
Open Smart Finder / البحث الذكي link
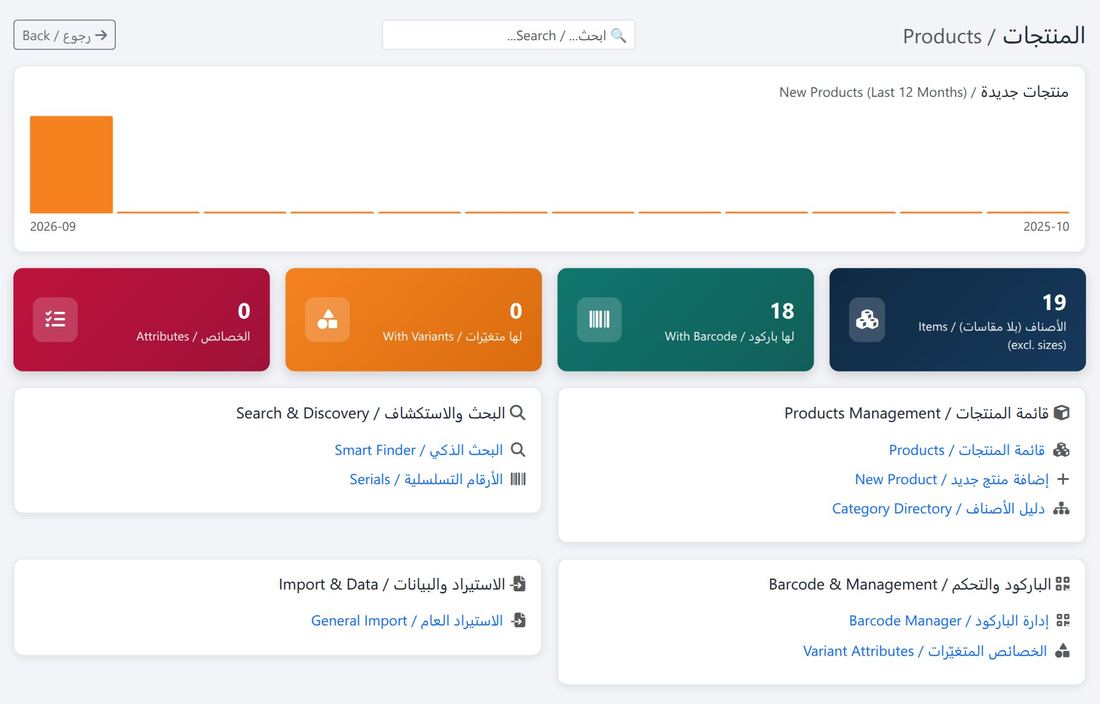coord(419,450)
